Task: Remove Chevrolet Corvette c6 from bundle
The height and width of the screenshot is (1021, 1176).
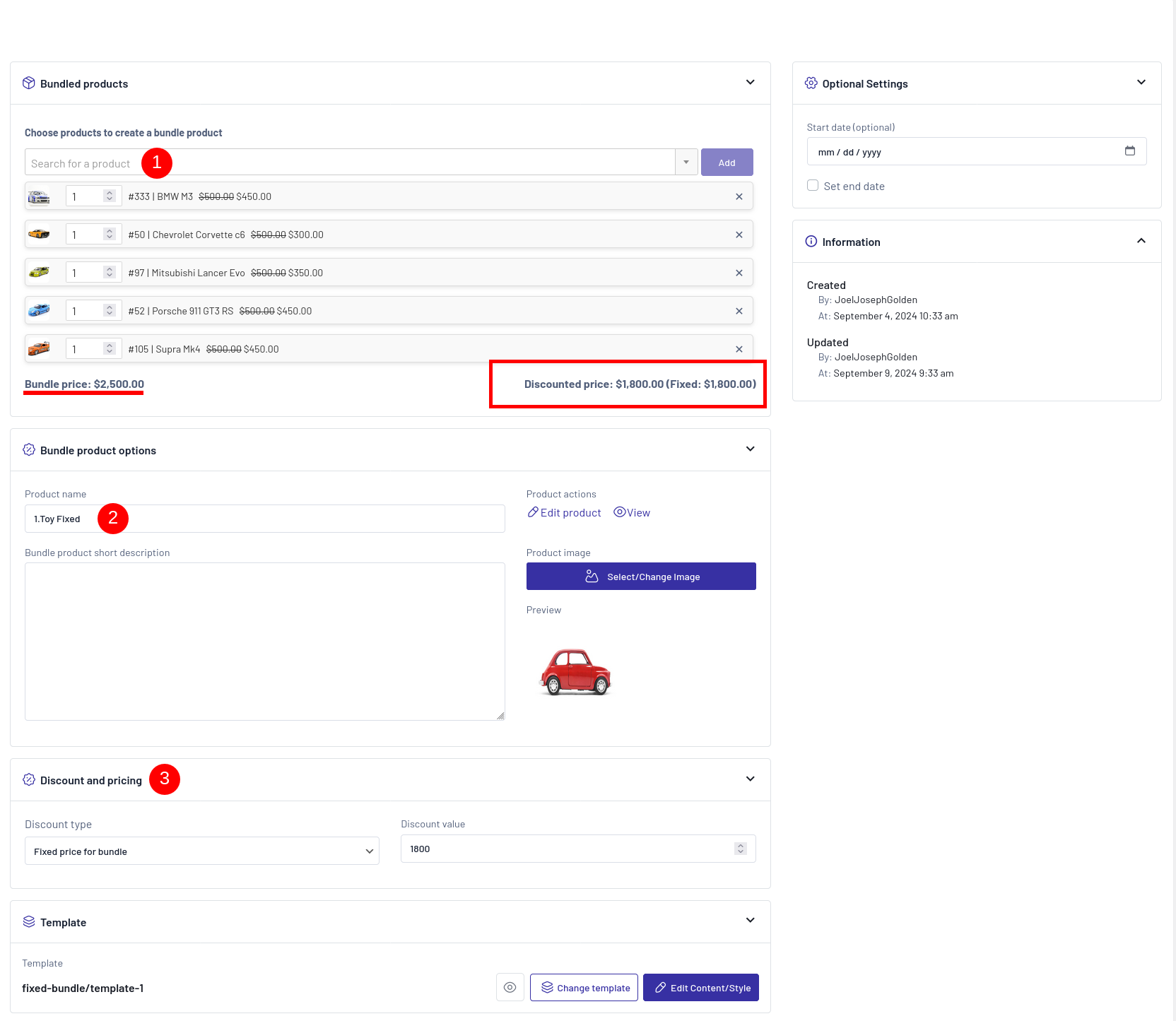Action: [x=739, y=235]
